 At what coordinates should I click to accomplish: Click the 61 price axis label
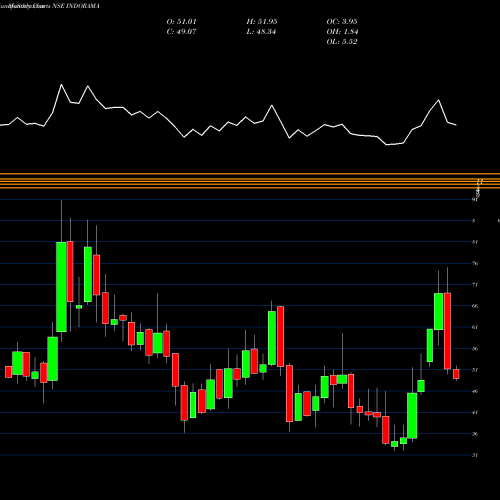click(x=475, y=327)
